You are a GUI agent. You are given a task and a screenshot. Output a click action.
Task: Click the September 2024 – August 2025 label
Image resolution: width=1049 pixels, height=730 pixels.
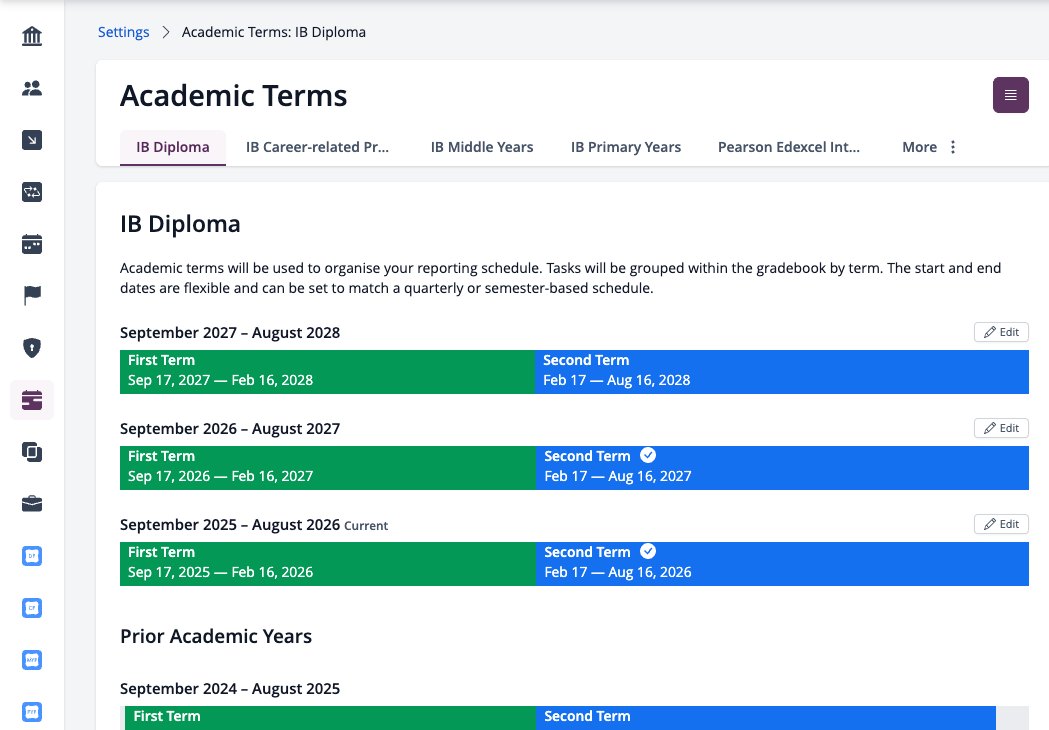point(229,689)
